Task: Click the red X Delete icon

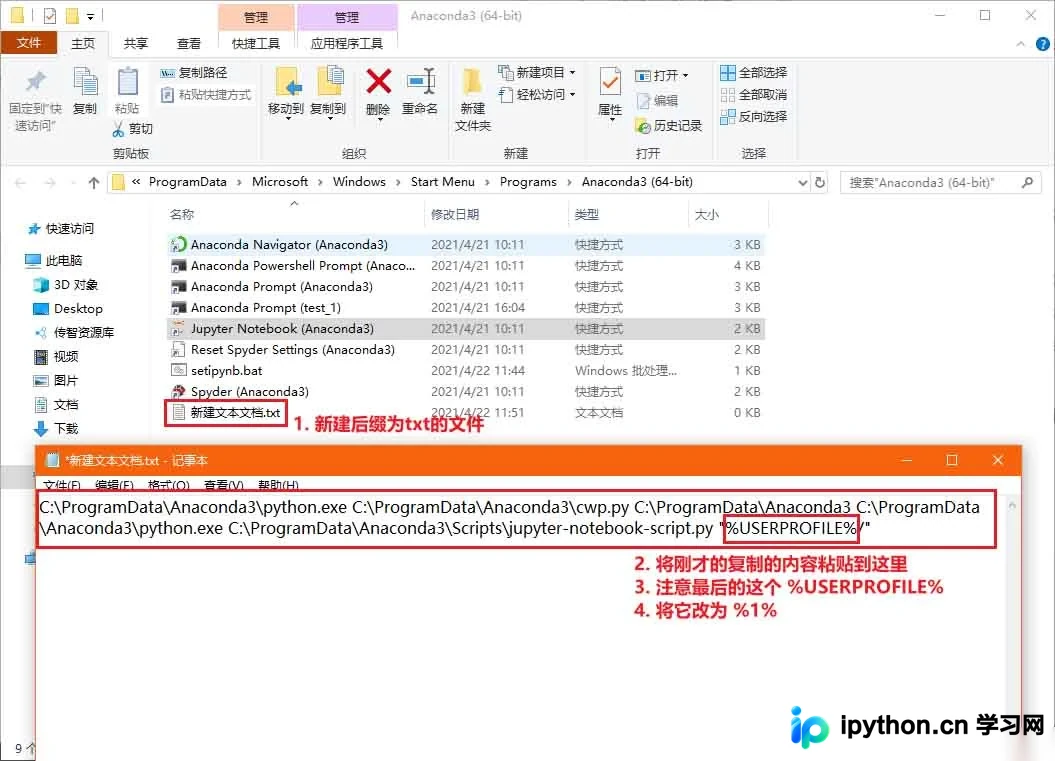Action: pyautogui.click(x=379, y=82)
